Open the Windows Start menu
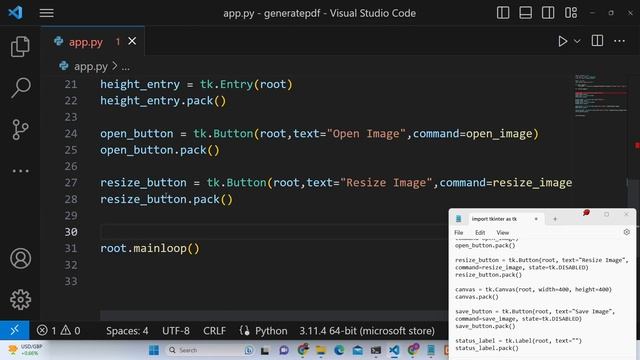 pos(154,350)
